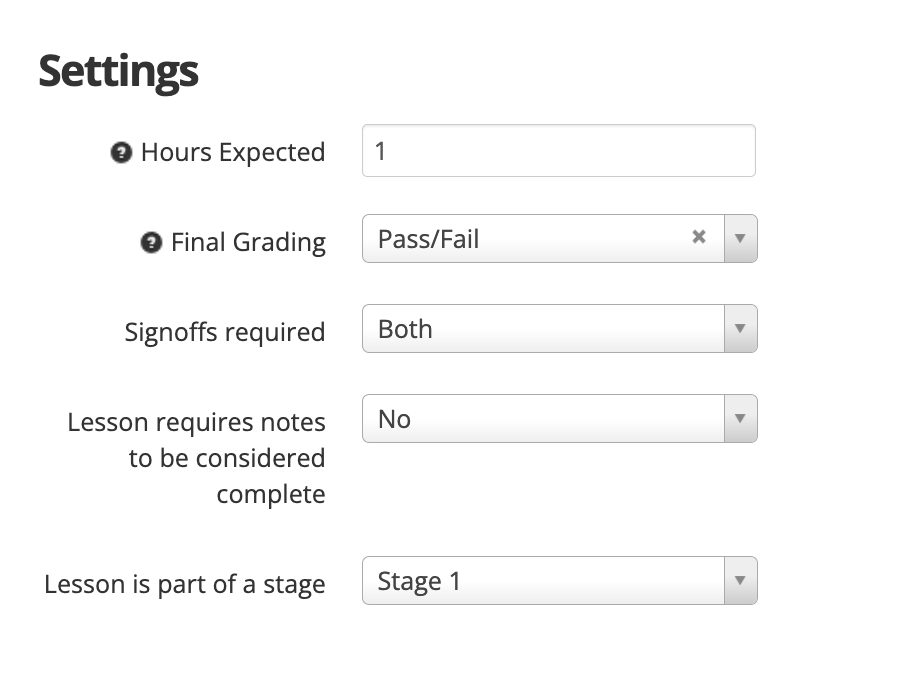Click the 'Both' value in Signoffs required
Screen dimensions: 918x686
(405, 330)
